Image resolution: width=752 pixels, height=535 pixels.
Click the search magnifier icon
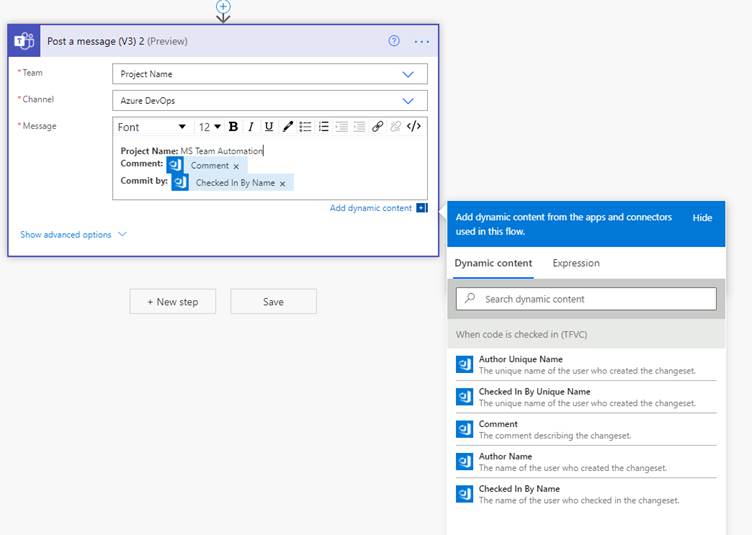coord(470,298)
